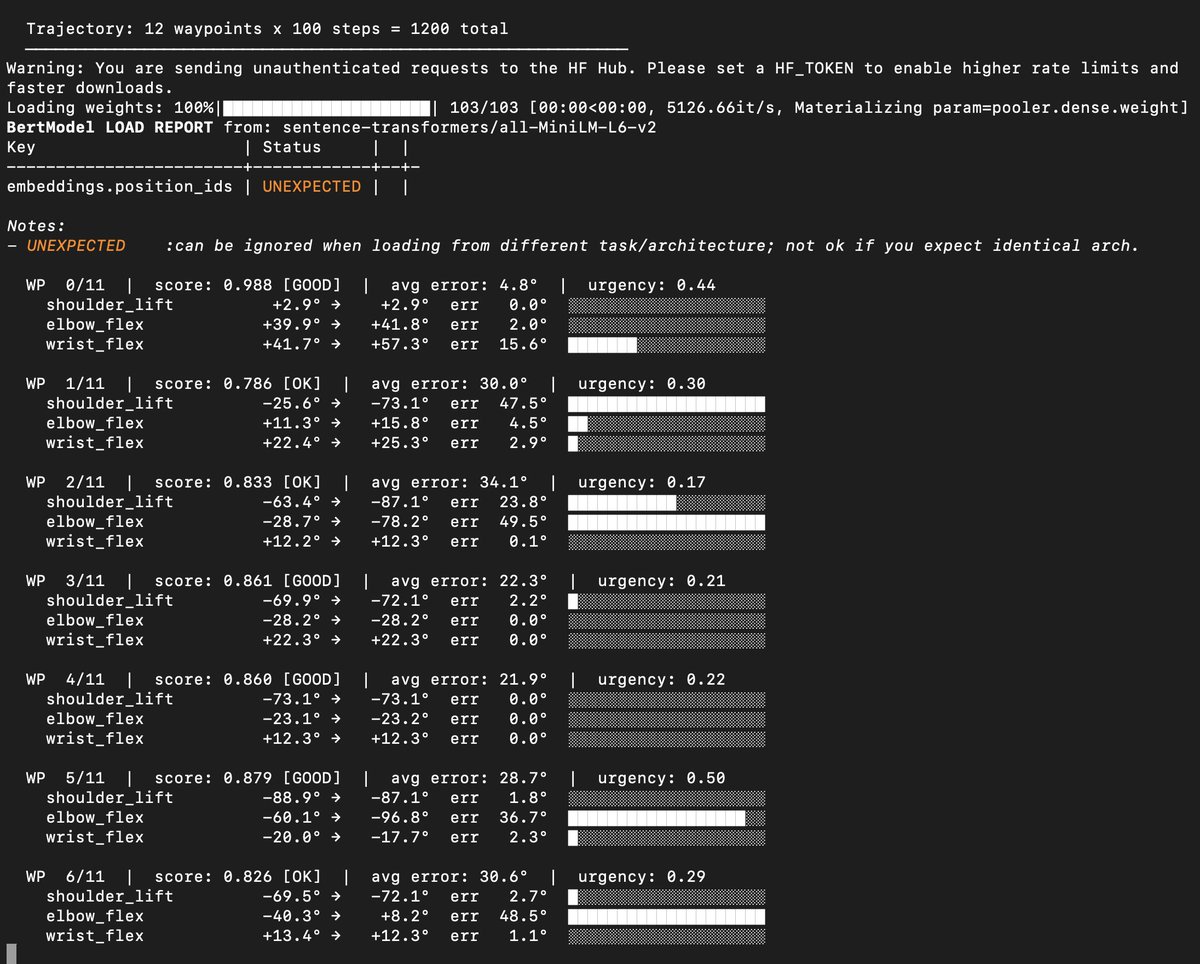The image size is (1200, 964).
Task: Click the '+8.2°' elbow_flex target angle
Action: click(x=405, y=916)
